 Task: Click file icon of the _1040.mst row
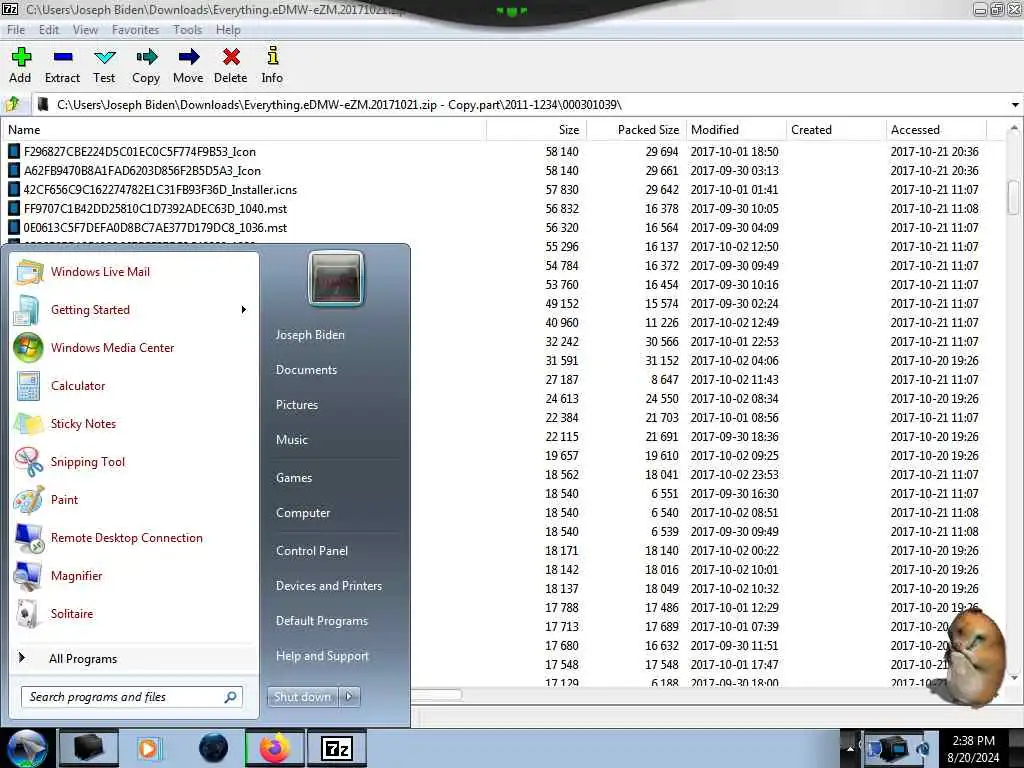tap(14, 208)
